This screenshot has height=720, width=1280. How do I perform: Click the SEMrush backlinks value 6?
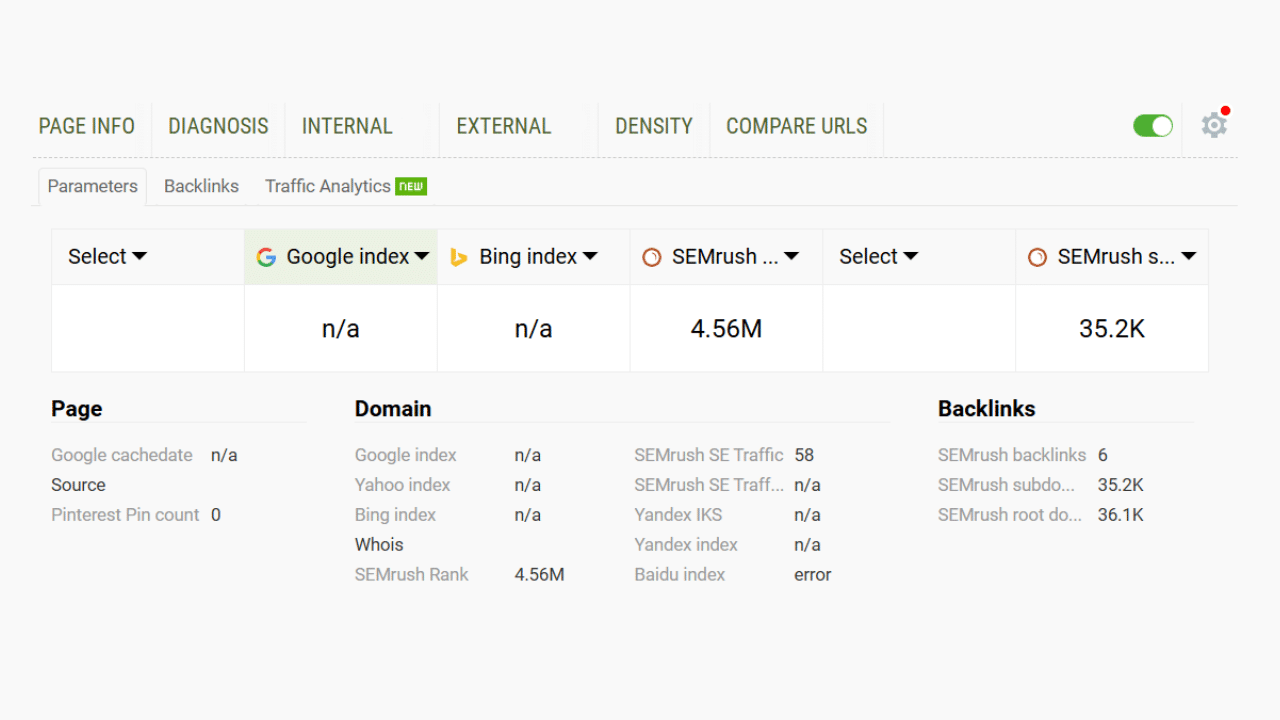1102,455
